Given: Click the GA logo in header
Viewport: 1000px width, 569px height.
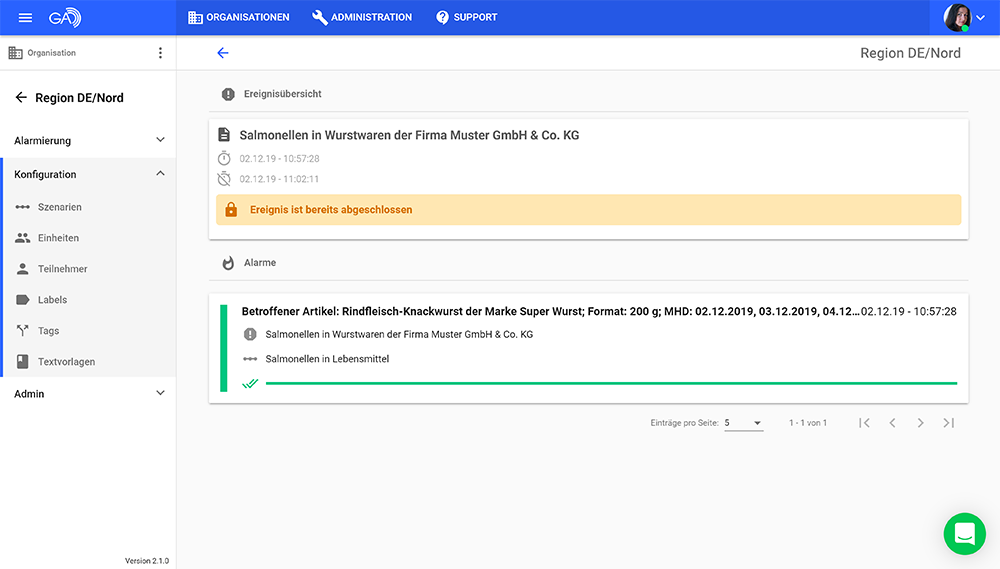Looking at the screenshot, I should coord(64,18).
